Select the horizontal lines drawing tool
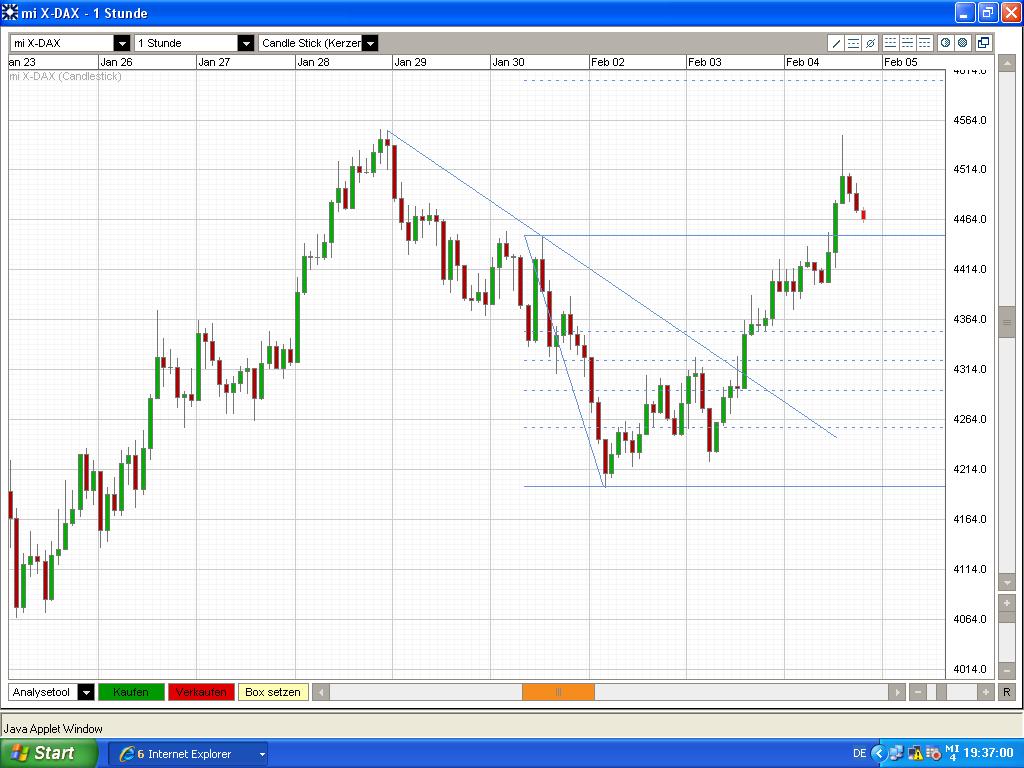Image resolution: width=1024 pixels, height=768 pixels. point(853,43)
